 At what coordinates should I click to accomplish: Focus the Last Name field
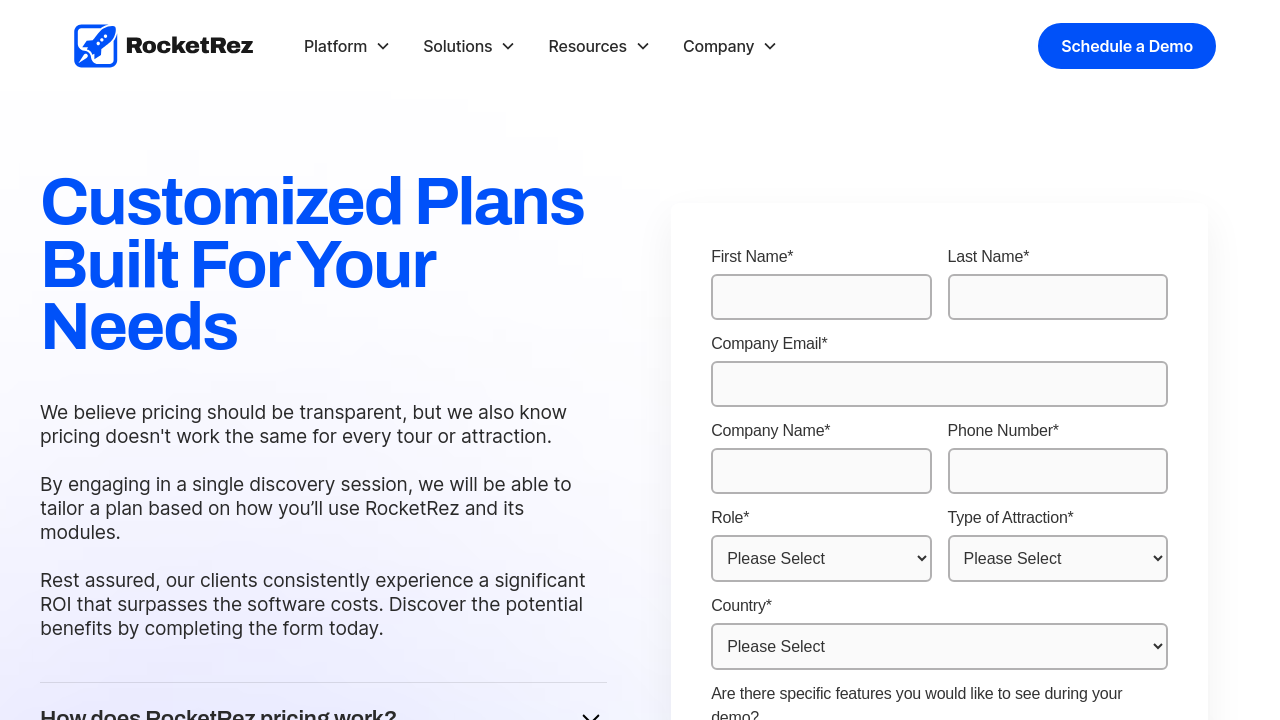(x=1057, y=297)
